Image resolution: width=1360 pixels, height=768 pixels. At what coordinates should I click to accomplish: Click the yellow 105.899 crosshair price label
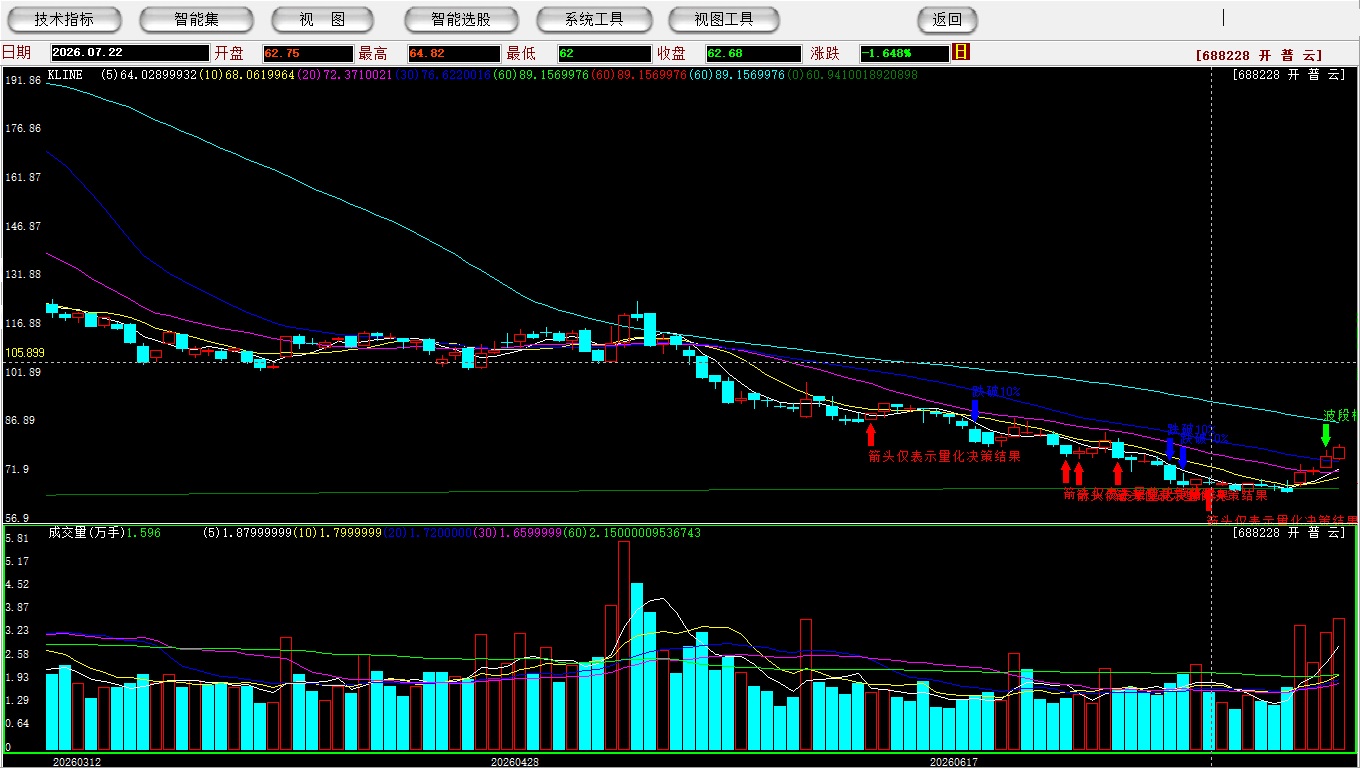(25, 353)
